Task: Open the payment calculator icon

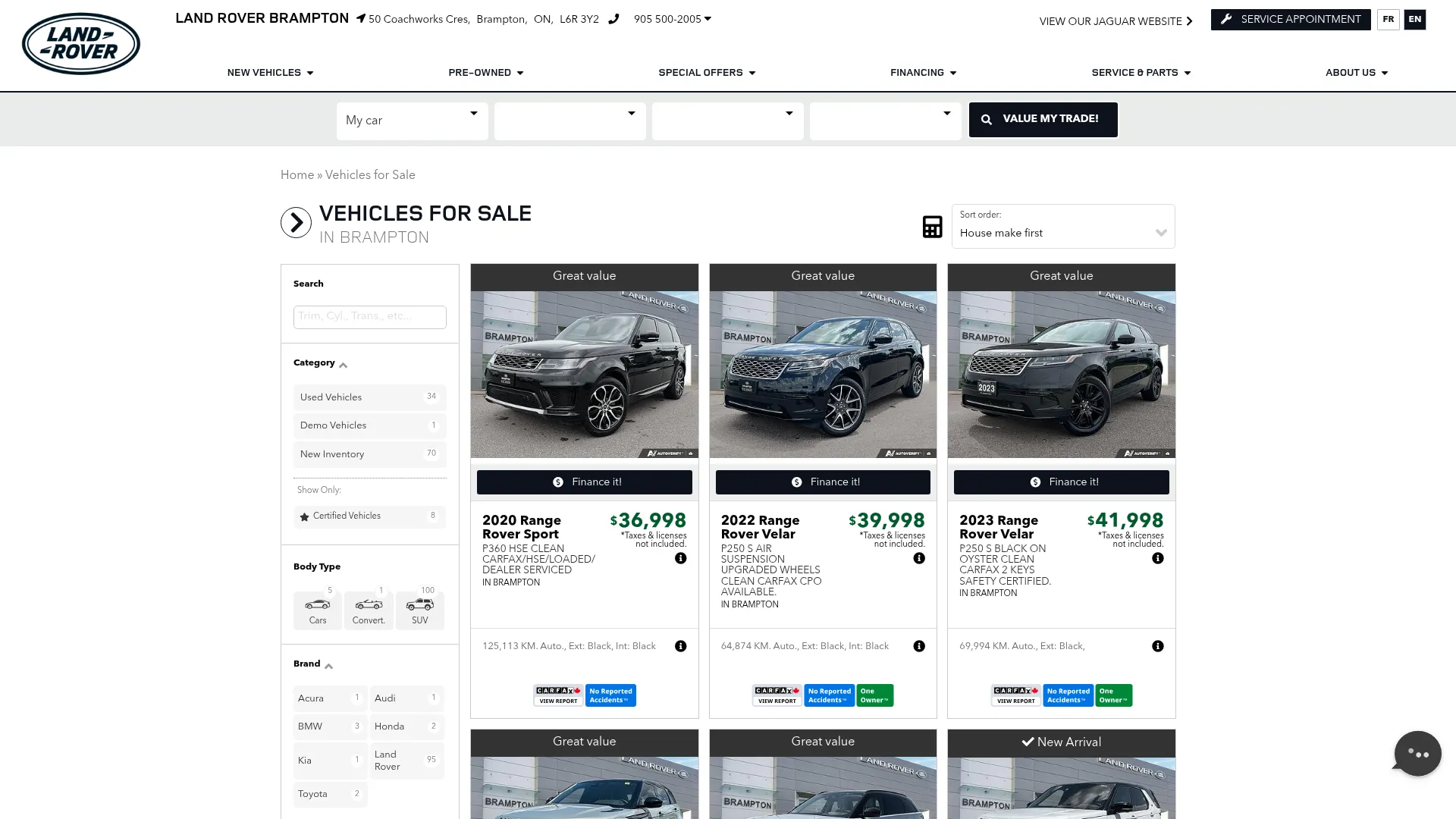Action: point(932,226)
